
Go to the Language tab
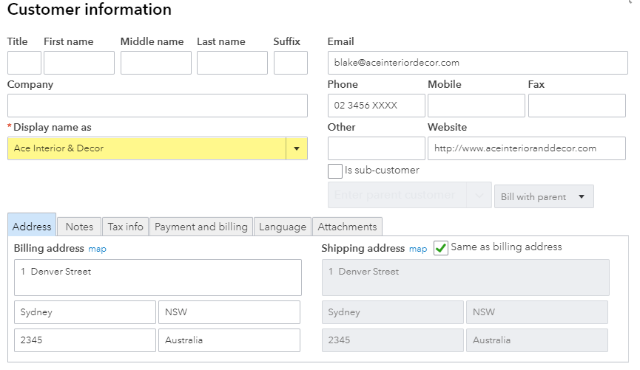point(282,227)
